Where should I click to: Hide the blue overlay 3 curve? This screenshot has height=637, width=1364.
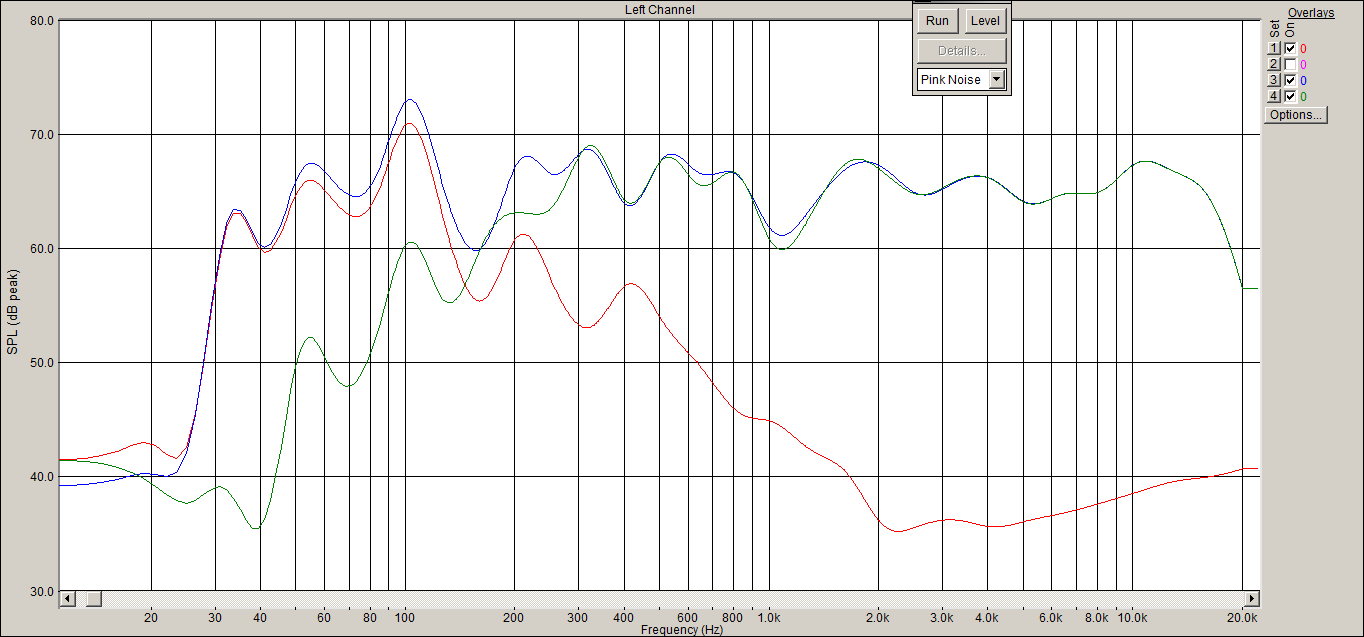1290,80
